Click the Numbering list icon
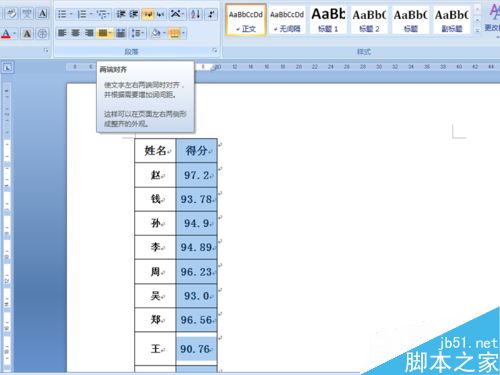The height and width of the screenshot is (375, 500). point(82,14)
